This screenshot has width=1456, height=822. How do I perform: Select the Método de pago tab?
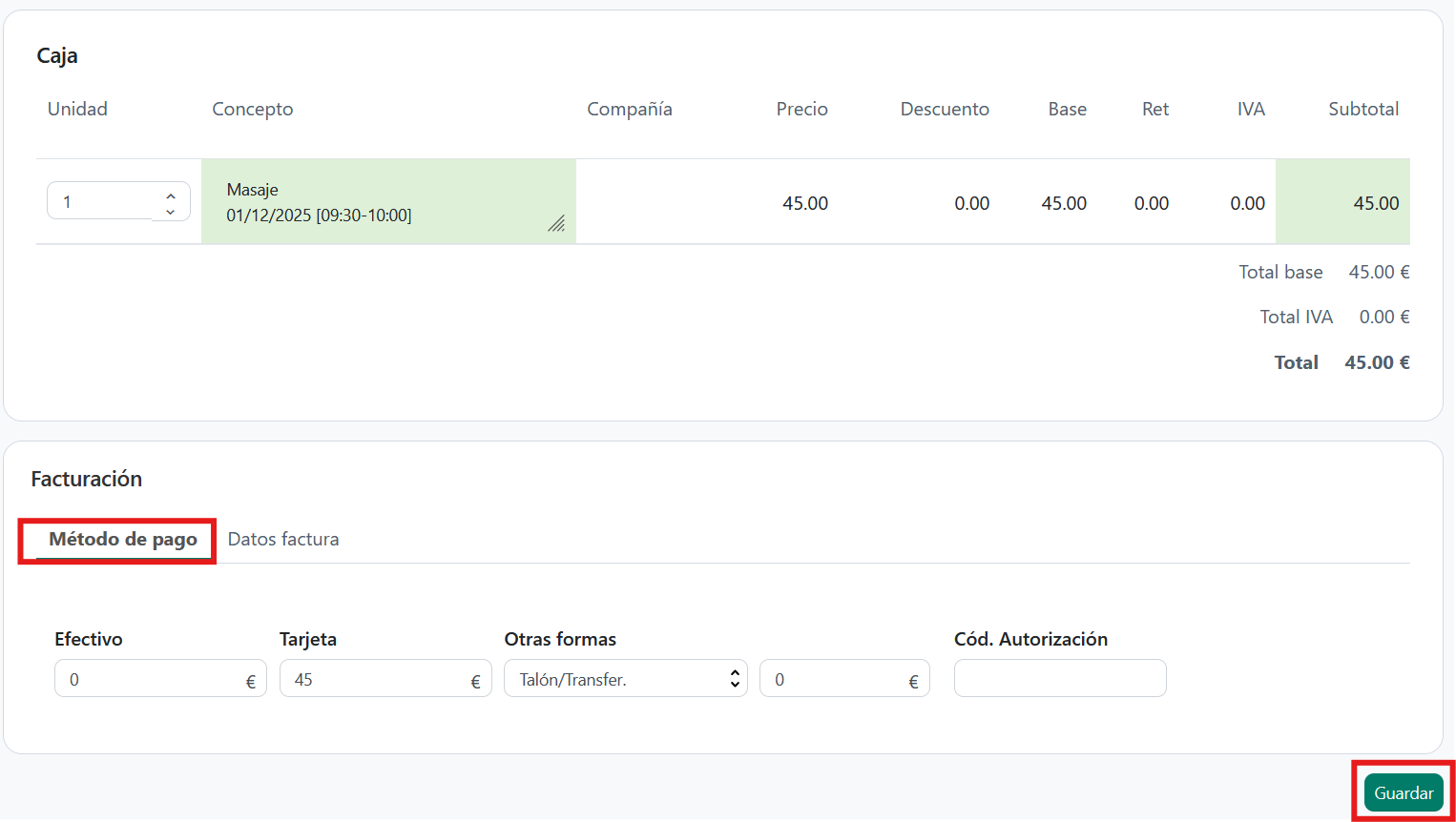click(123, 540)
